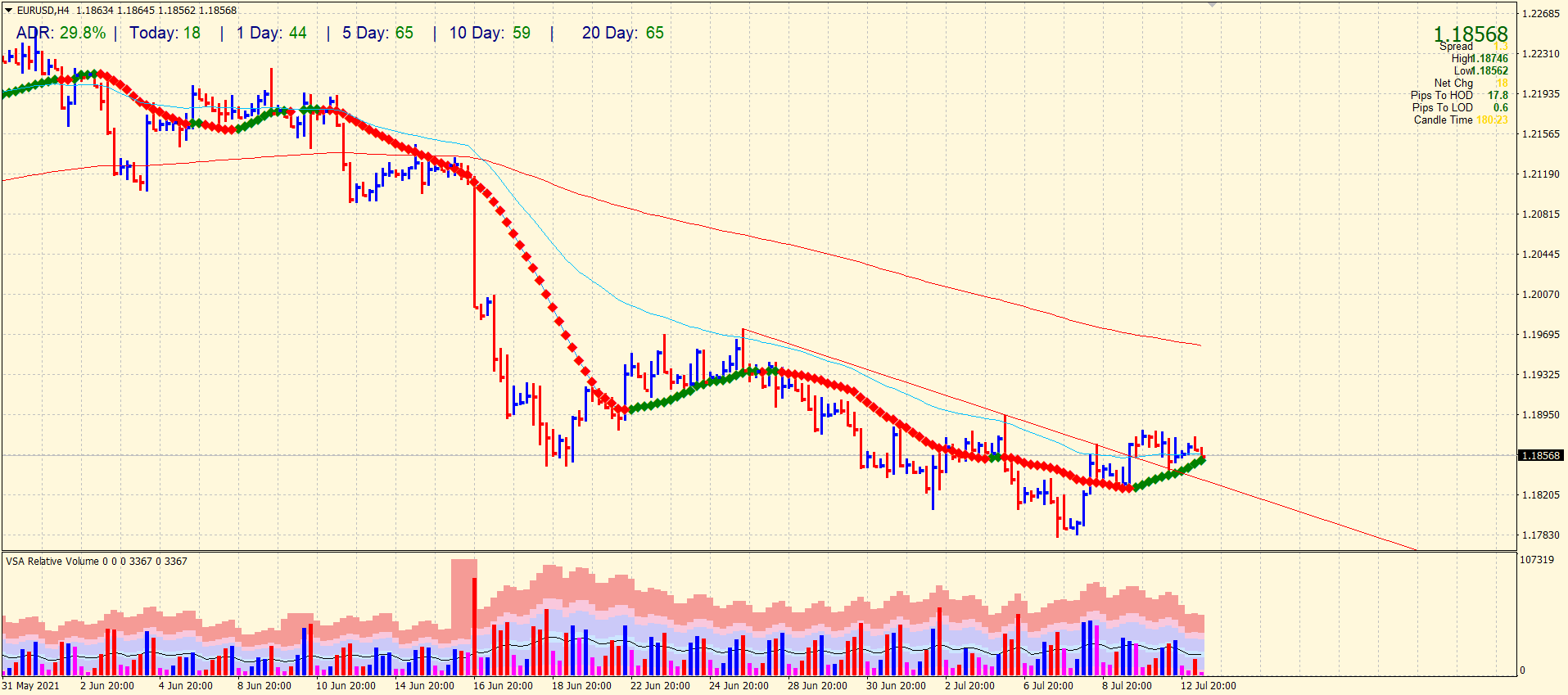Click the '31 May 2021' date label
This screenshot has width=1568, height=695.
click(x=31, y=686)
